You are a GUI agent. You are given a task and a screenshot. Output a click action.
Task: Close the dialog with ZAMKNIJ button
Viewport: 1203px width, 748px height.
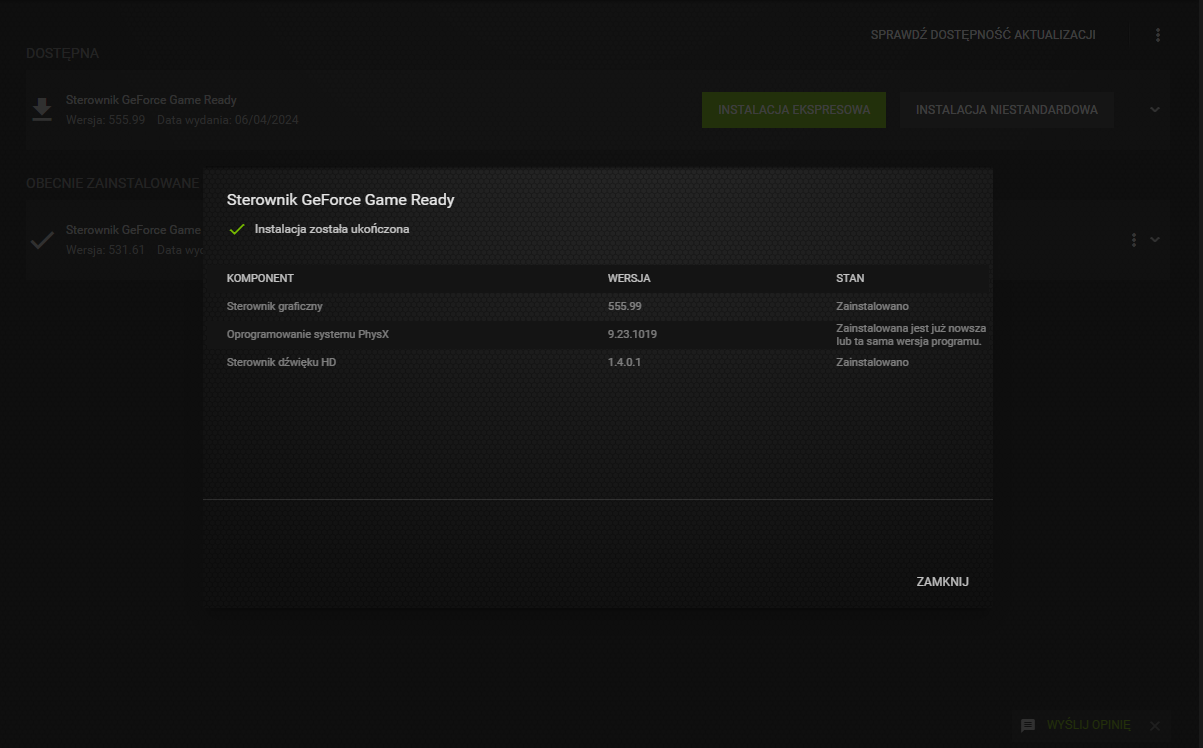(x=942, y=582)
